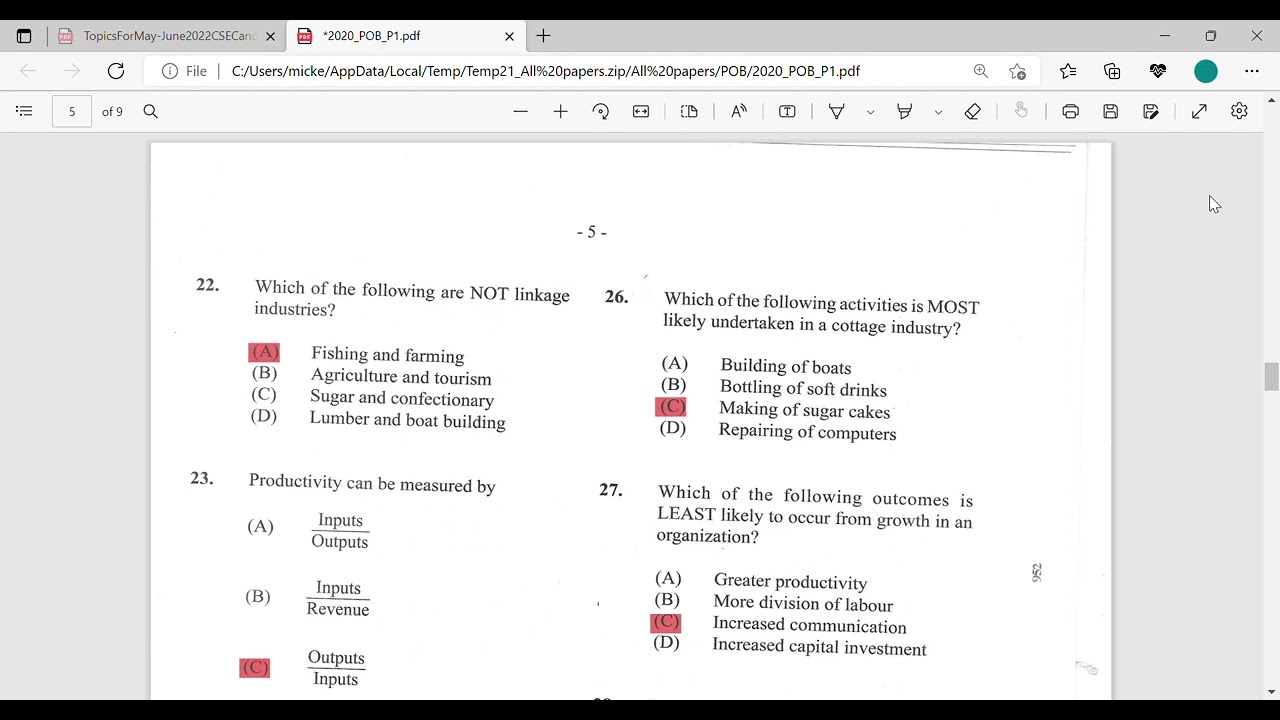This screenshot has width=1280, height=720.
Task: Click 'More division of labour' option
Action: [x=803, y=603]
